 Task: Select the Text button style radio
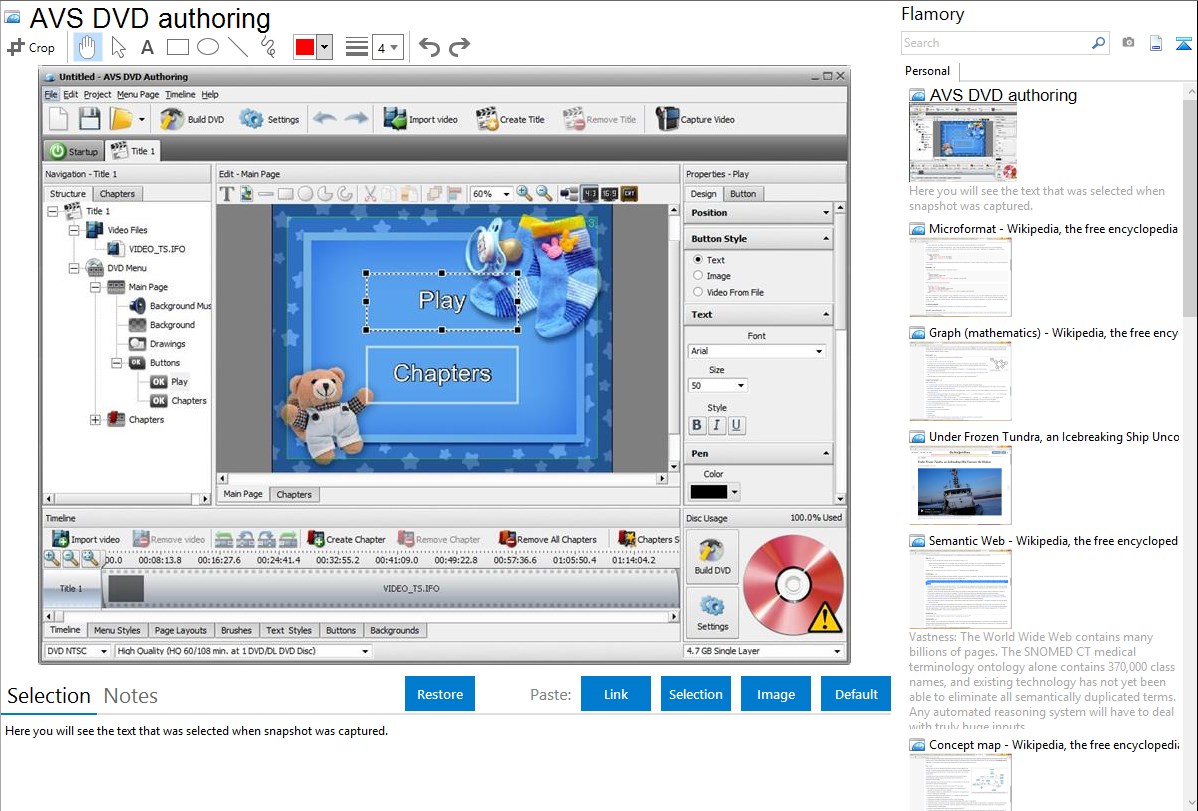click(698, 260)
